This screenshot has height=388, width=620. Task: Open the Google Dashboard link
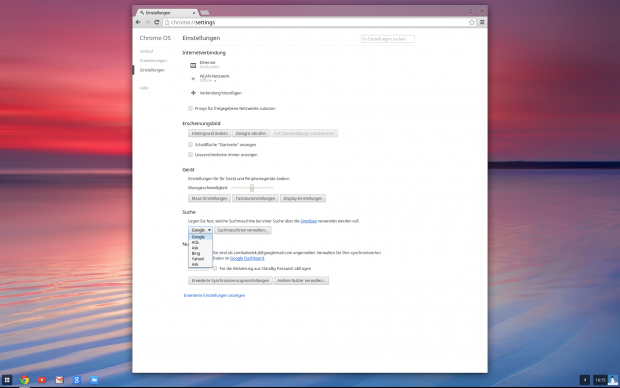pos(247,258)
